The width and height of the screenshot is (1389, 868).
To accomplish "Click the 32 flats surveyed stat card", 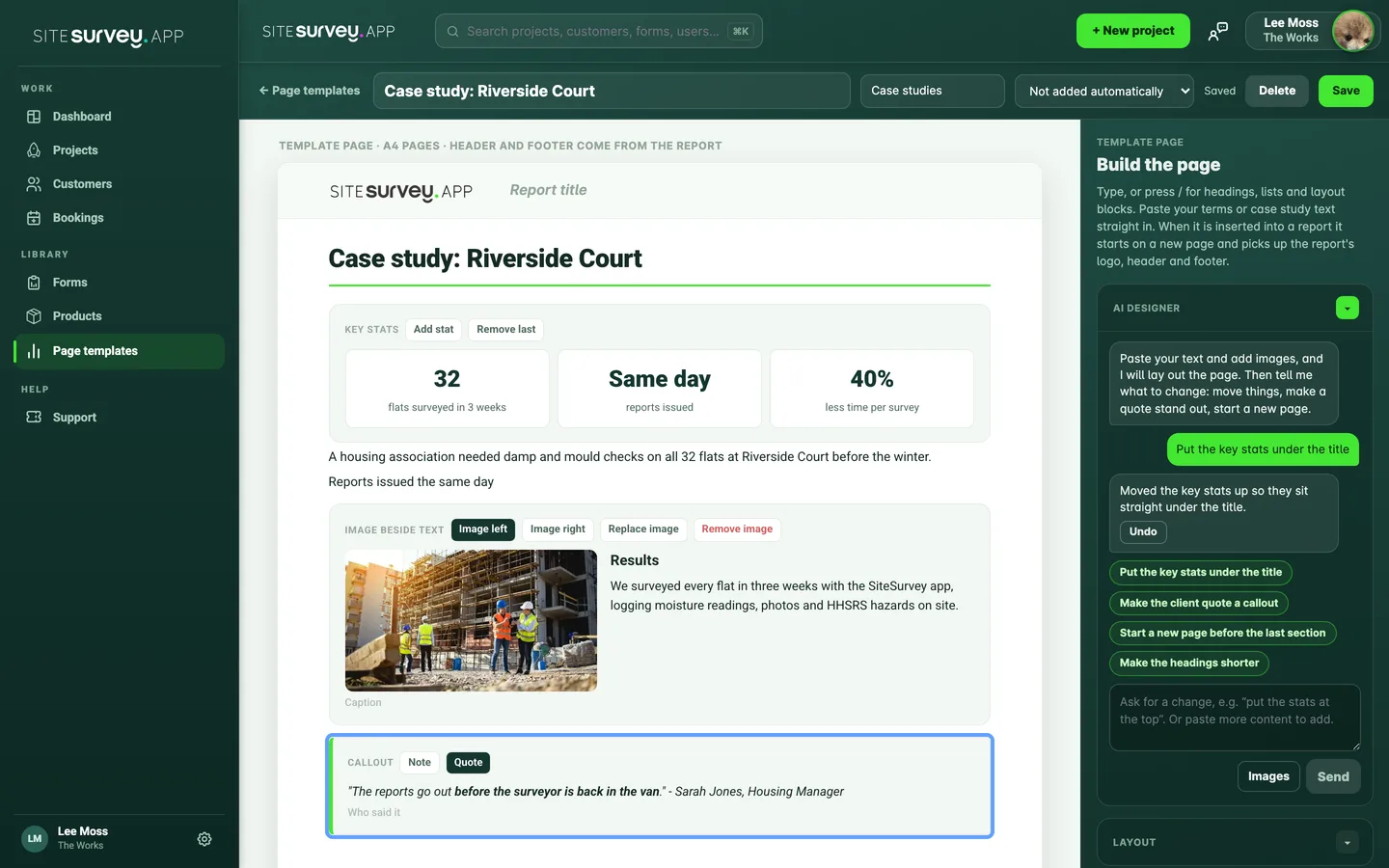I will pyautogui.click(x=448, y=389).
